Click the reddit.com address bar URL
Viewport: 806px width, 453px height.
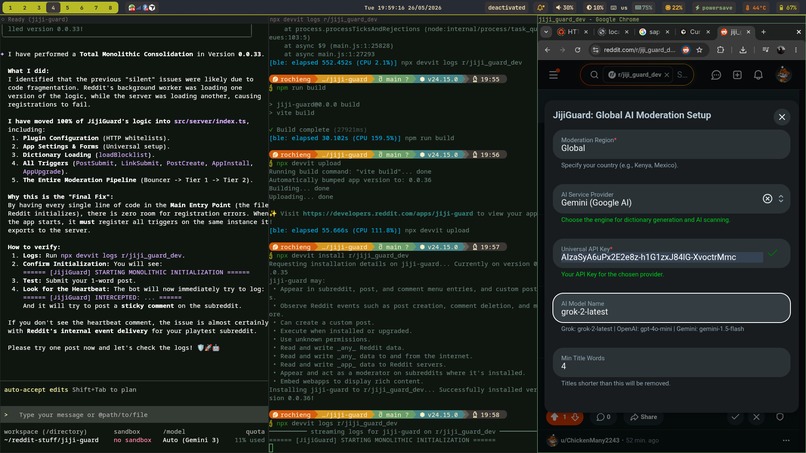(639, 50)
